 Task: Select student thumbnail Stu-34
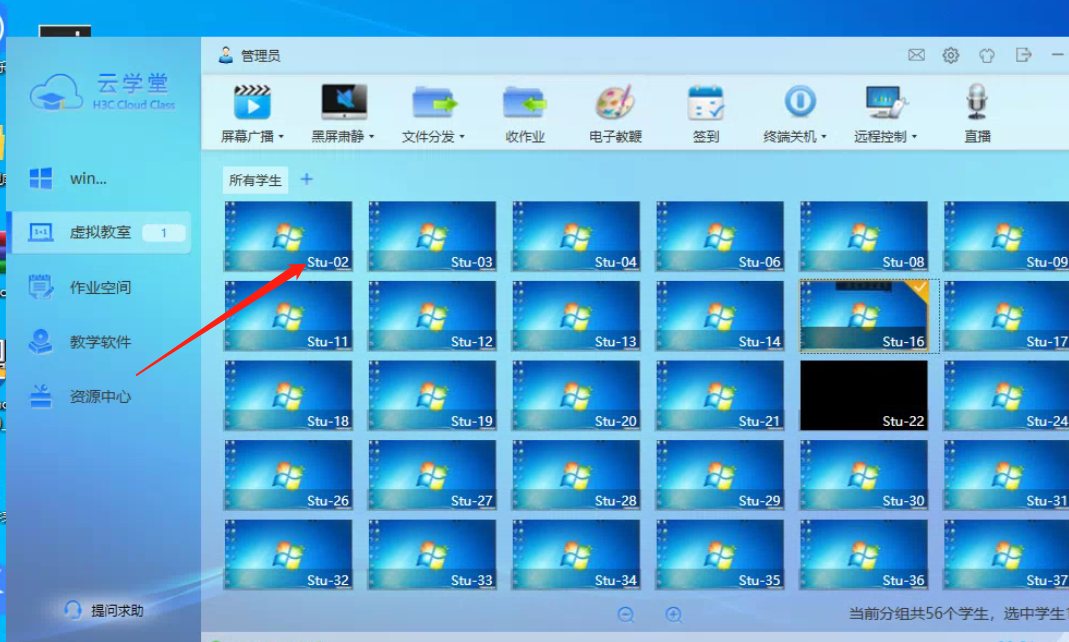[x=576, y=555]
